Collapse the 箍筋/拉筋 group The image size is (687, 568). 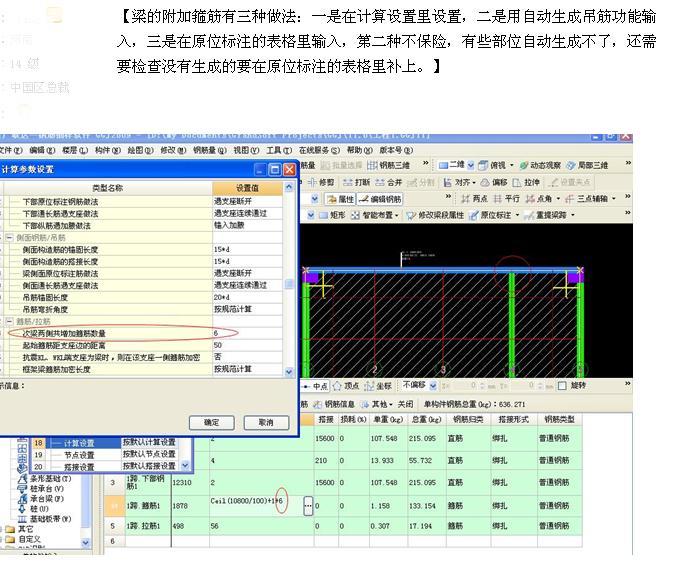[x=9, y=321]
